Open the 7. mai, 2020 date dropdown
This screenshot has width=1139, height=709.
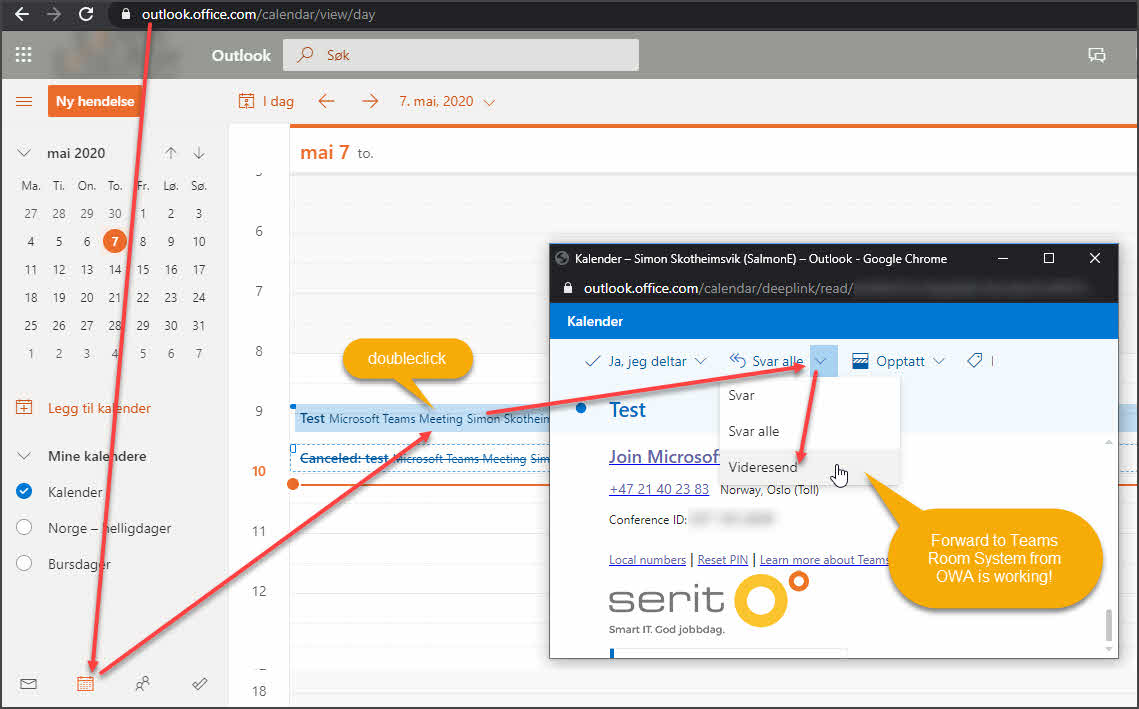(x=447, y=101)
